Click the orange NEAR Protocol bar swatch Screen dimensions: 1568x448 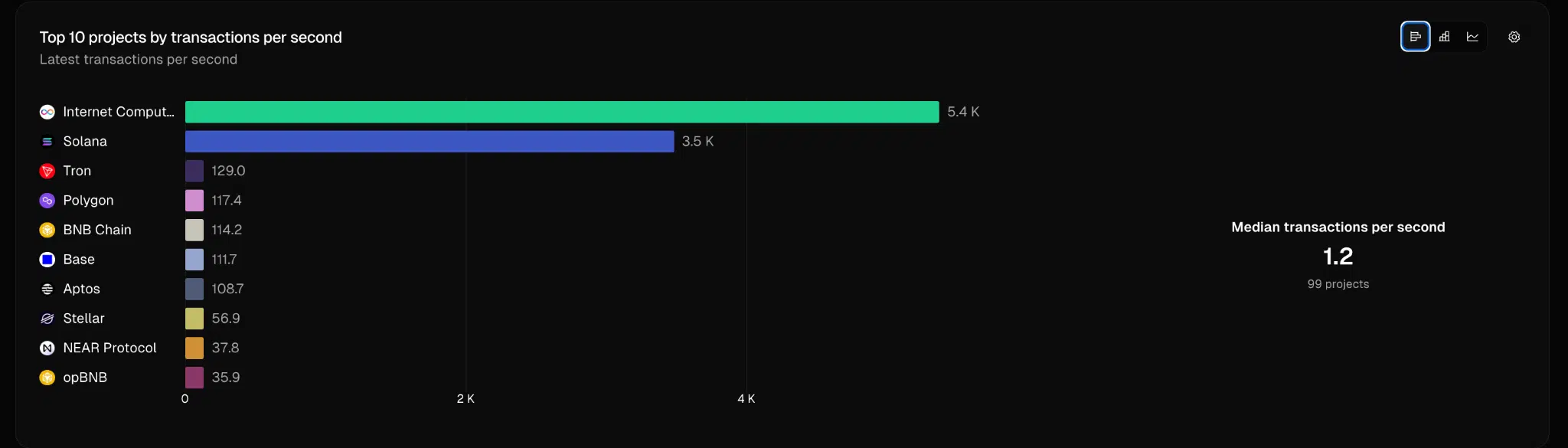(x=194, y=348)
